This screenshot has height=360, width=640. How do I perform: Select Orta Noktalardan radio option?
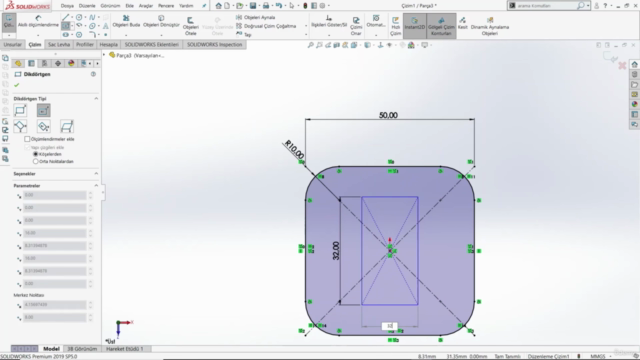(x=36, y=161)
